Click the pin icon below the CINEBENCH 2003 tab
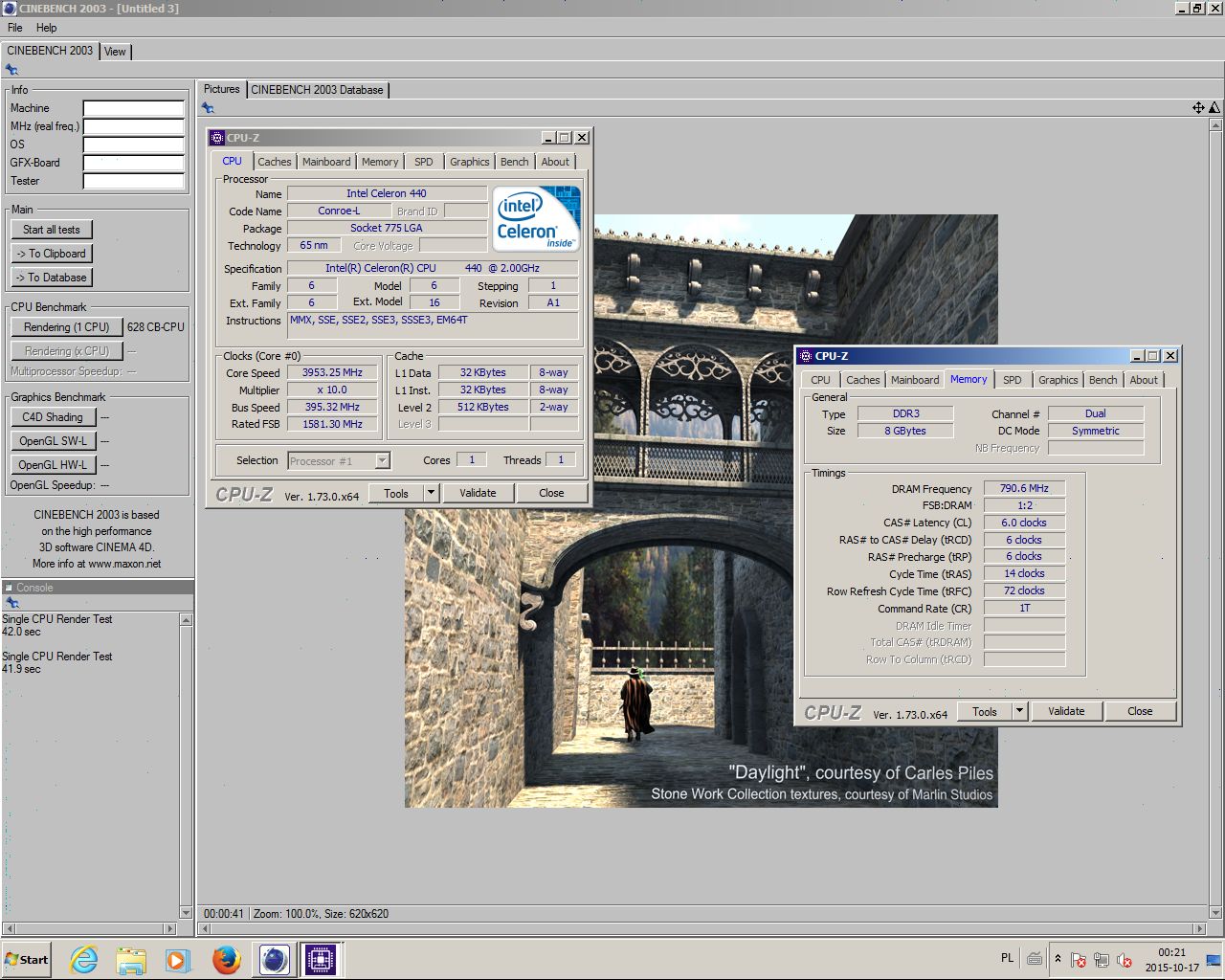The image size is (1225, 980). [x=11, y=70]
